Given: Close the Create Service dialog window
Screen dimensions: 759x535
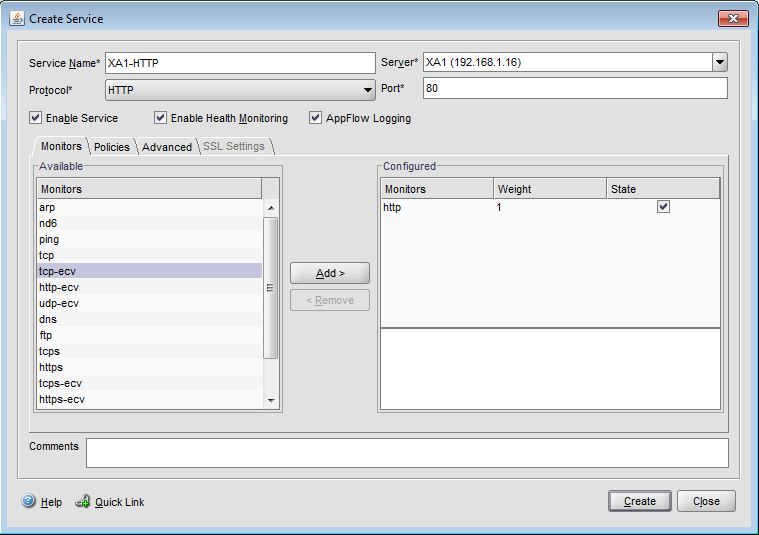Looking at the screenshot, I should (732, 18).
